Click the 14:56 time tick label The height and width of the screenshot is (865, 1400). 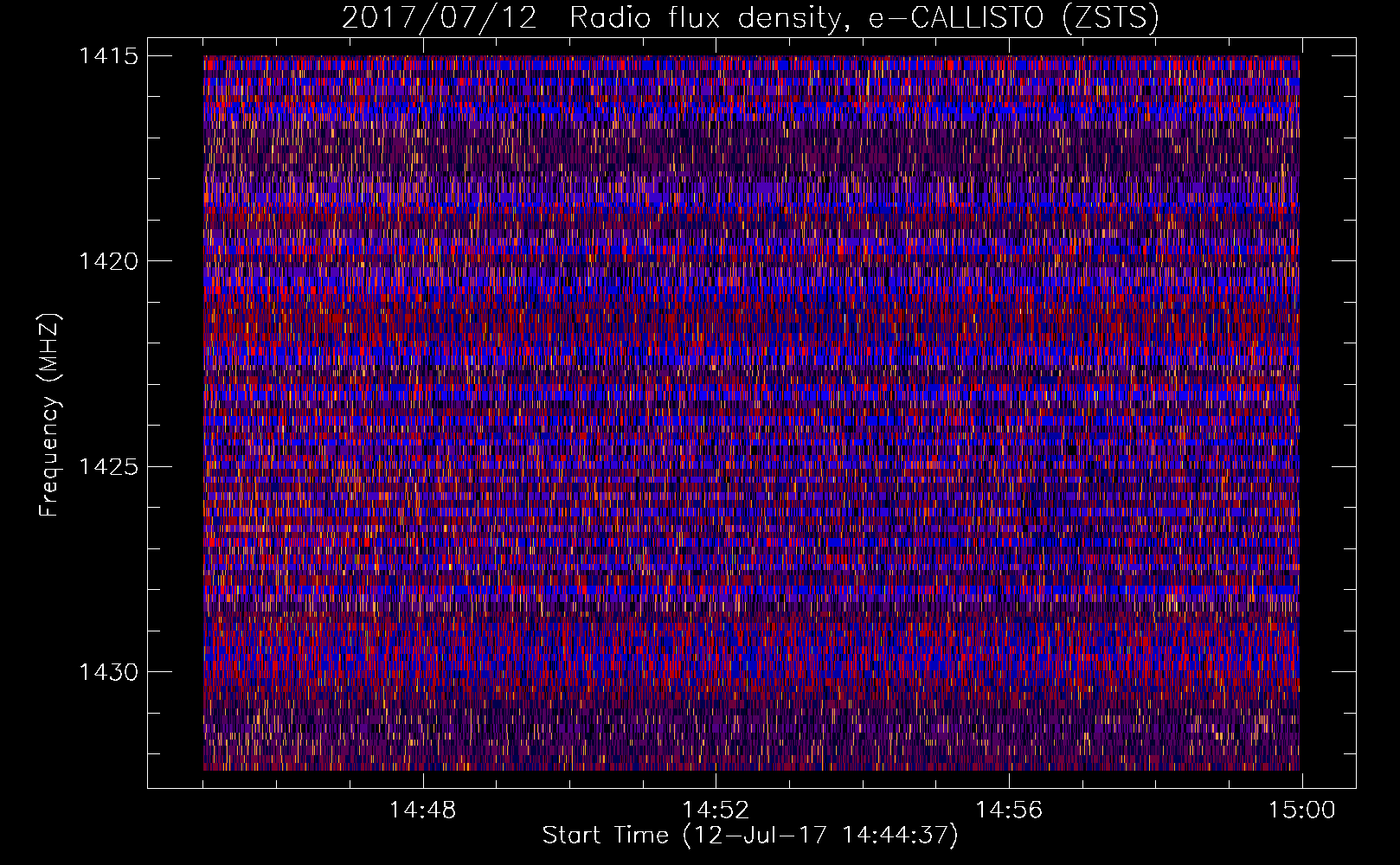coord(1009,811)
